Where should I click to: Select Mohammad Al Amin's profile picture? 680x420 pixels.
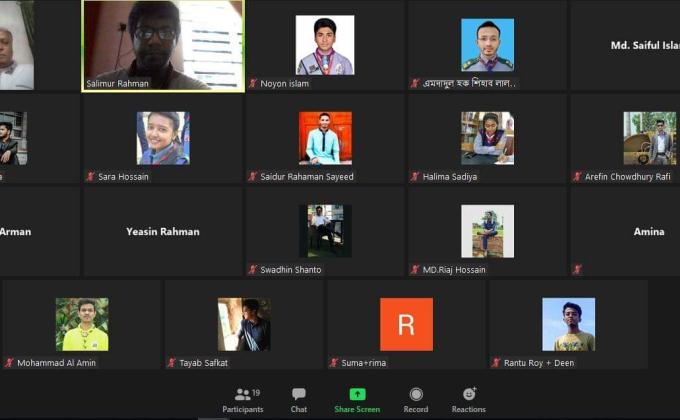(82, 325)
